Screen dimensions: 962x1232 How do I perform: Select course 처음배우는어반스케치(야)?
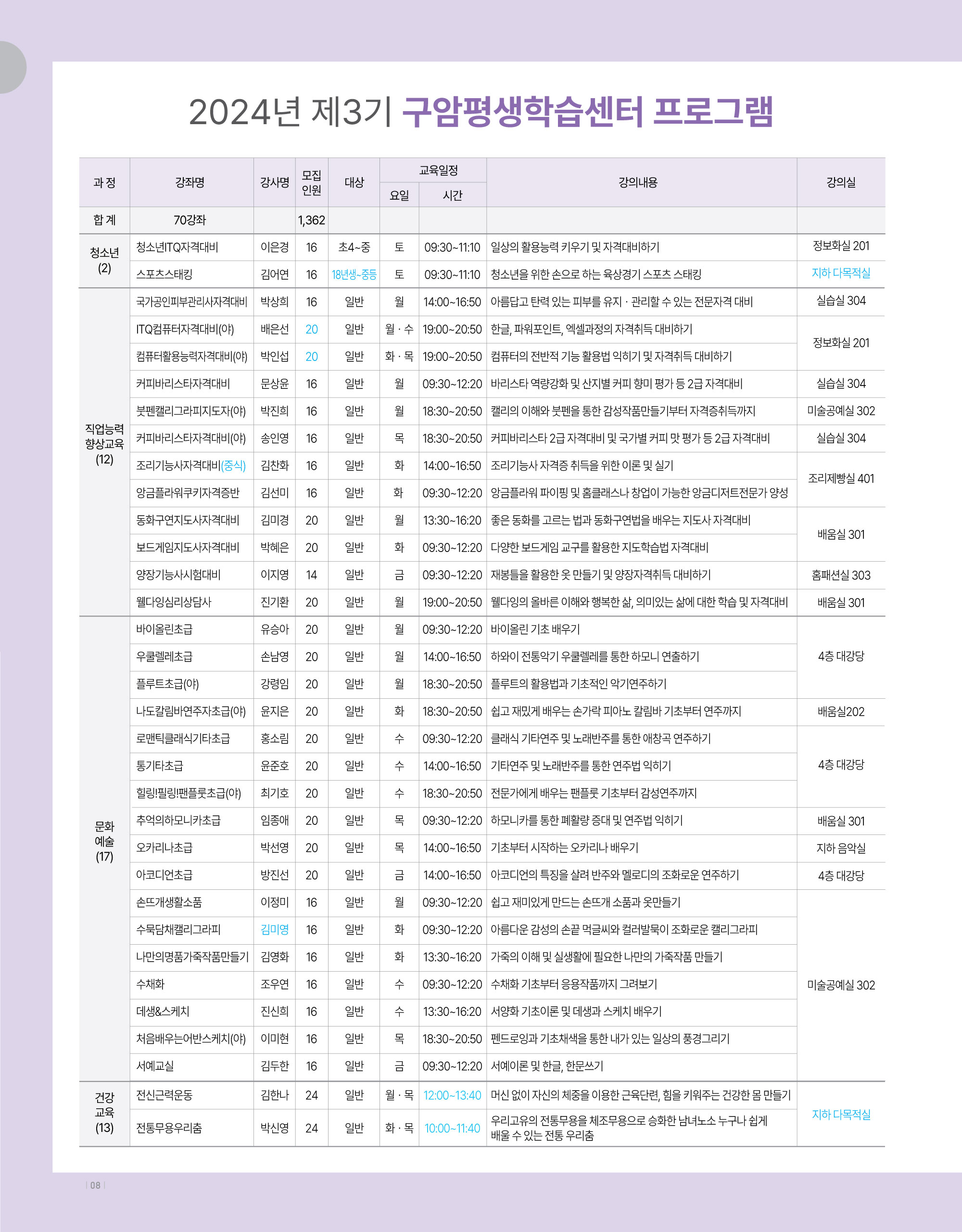point(191,1039)
